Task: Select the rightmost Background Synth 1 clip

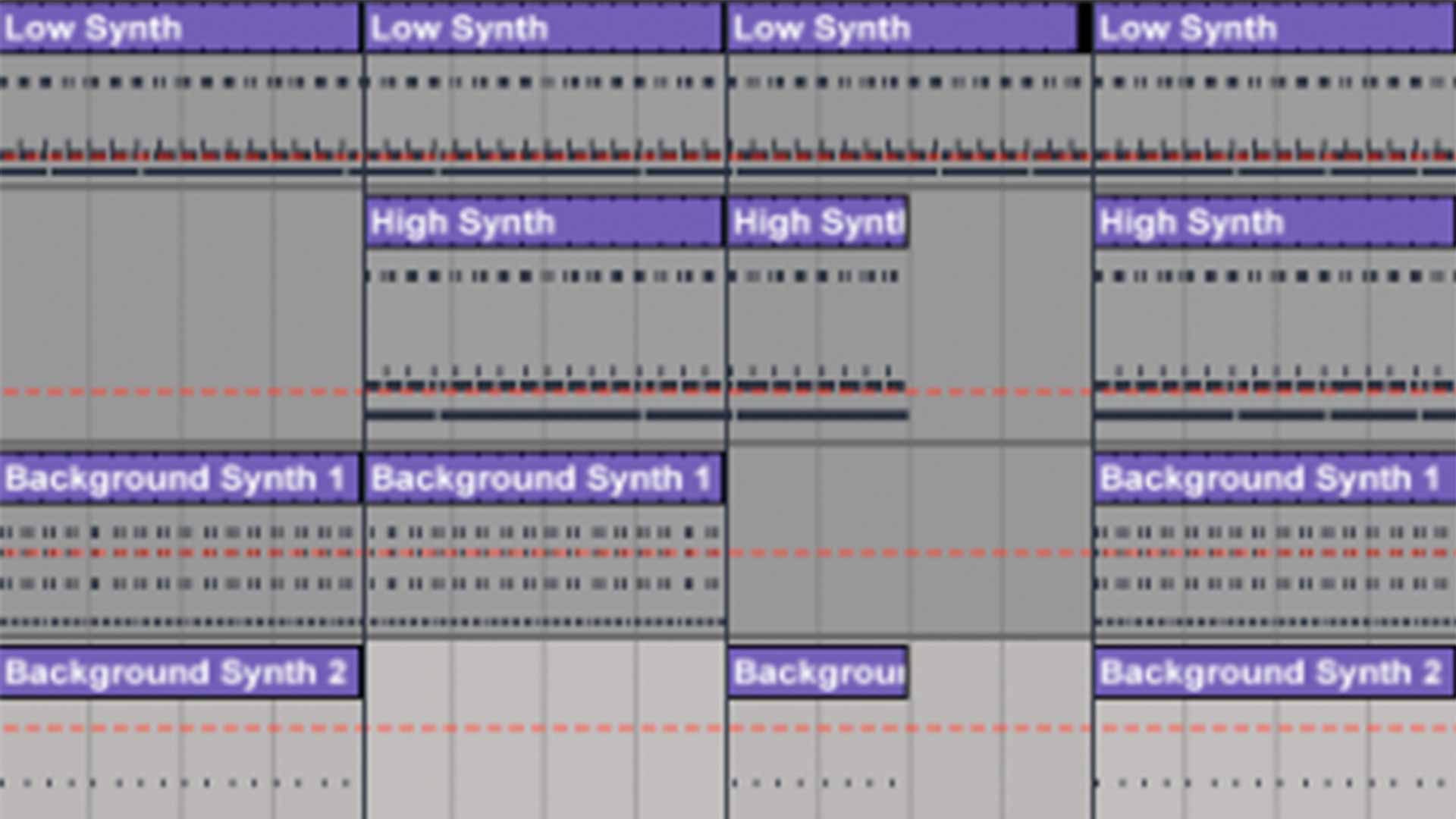Action: 1274,479
